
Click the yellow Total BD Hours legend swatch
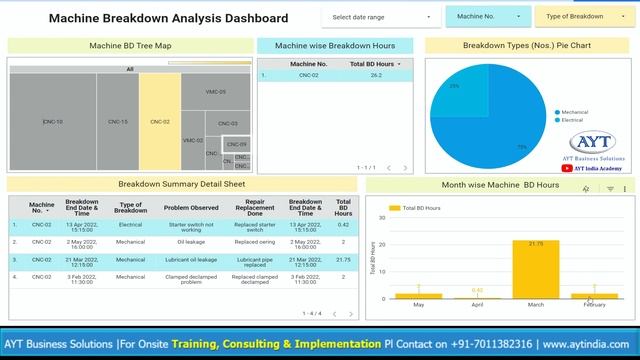point(394,208)
